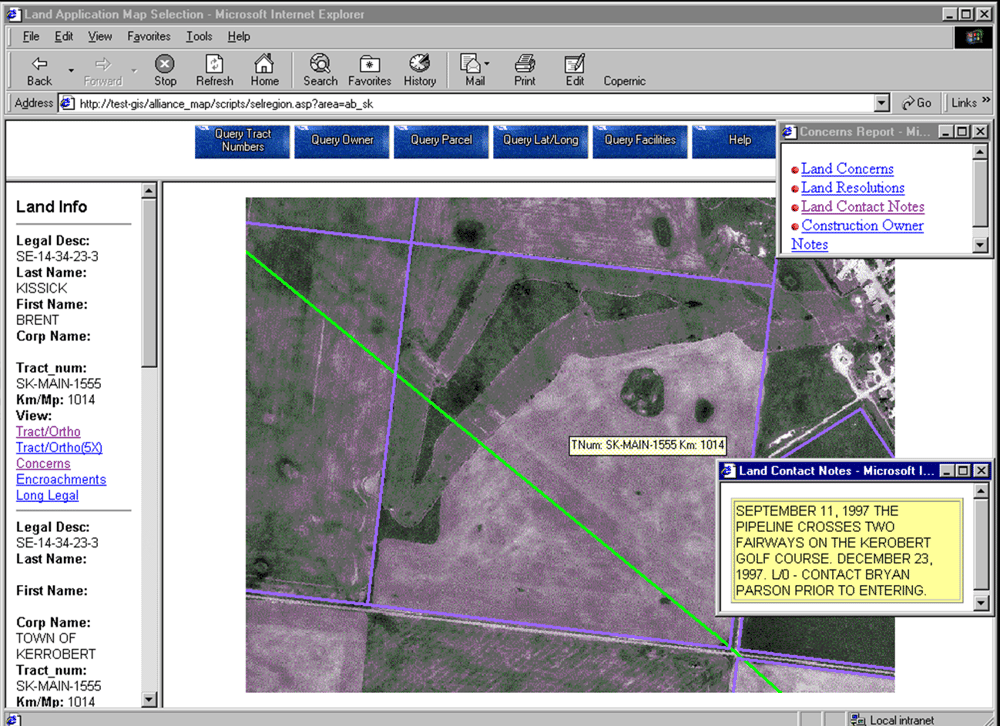
Task: Open the Search toolbar button
Action: coord(320,70)
